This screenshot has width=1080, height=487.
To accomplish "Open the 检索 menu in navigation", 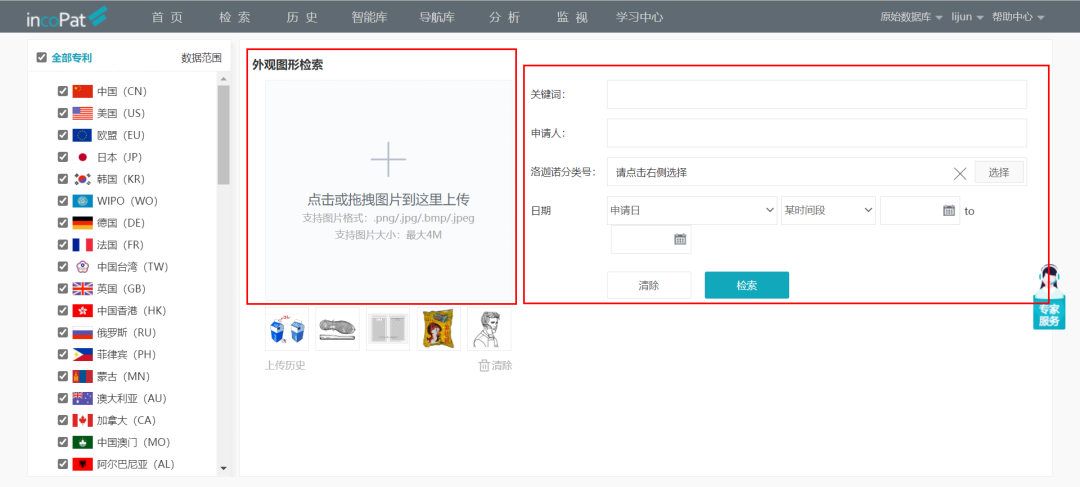I will click(234, 18).
